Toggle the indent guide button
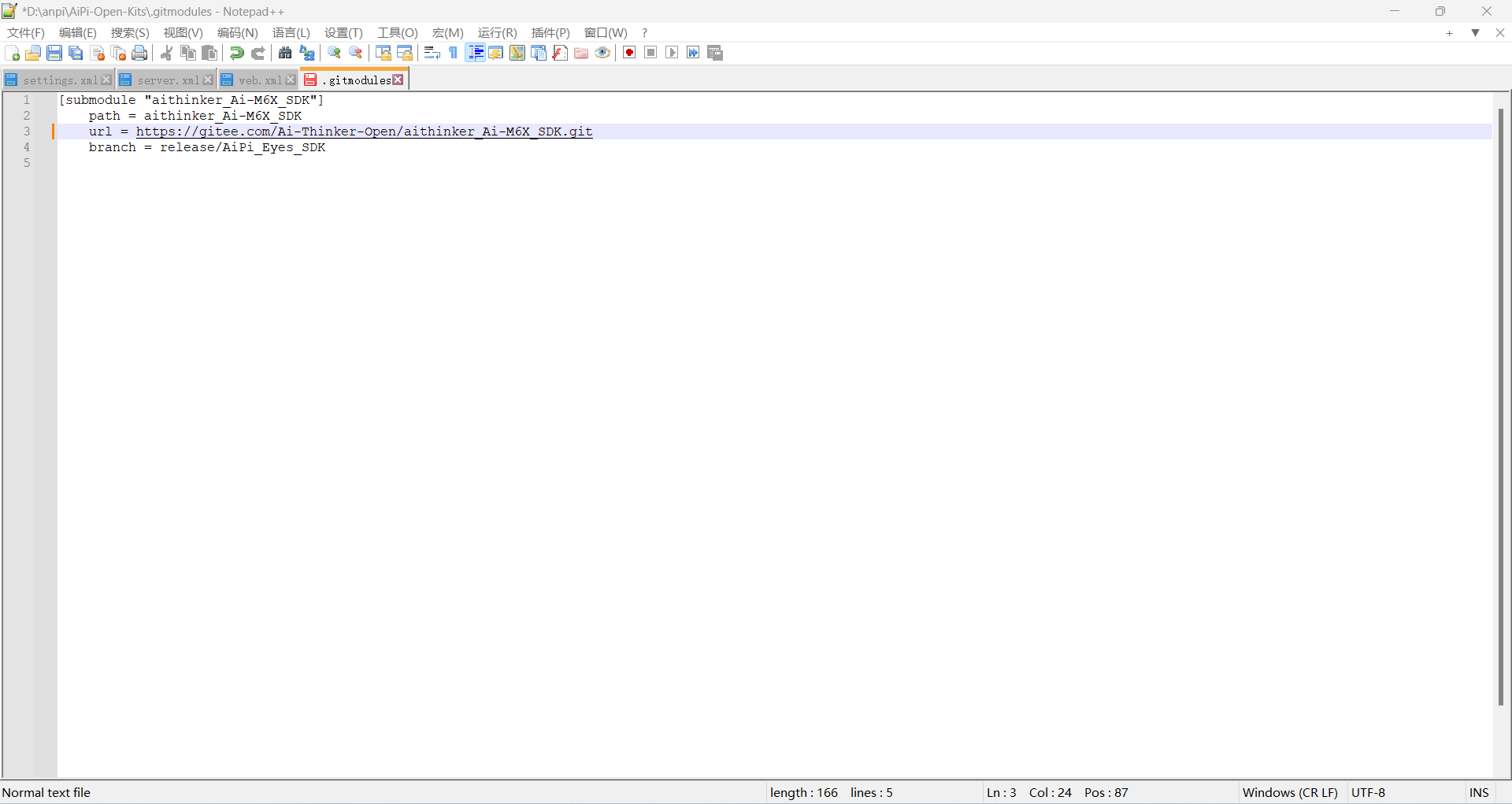Viewport: 1512px width, 804px height. click(475, 53)
